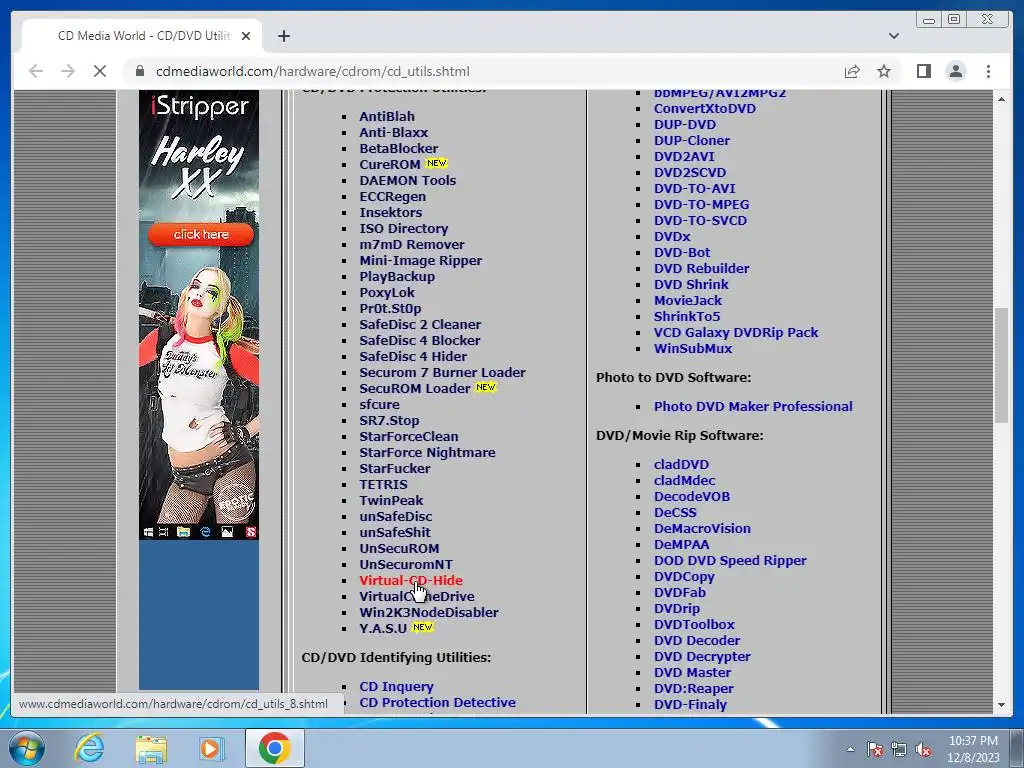
Task: Open the cladDVD link
Action: pos(681,464)
